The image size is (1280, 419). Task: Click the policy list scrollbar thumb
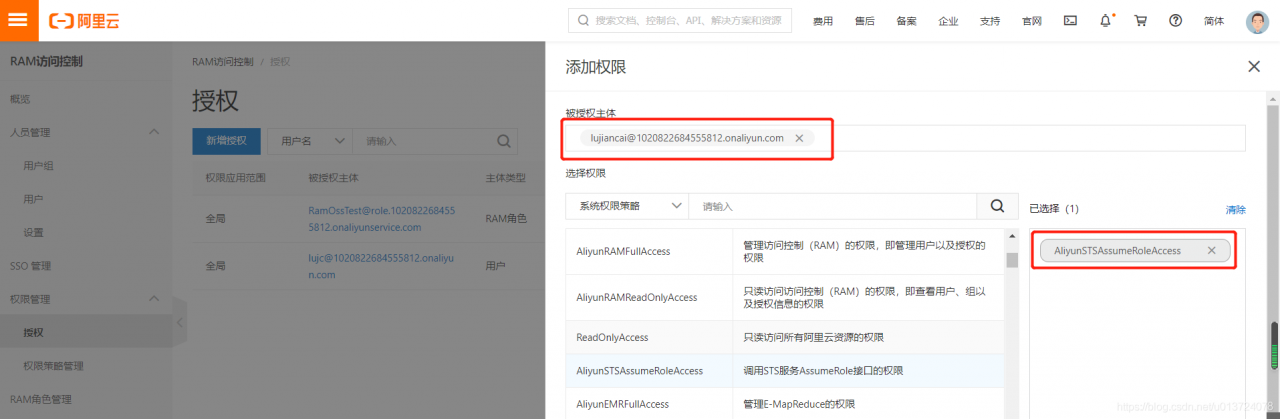point(1011,260)
